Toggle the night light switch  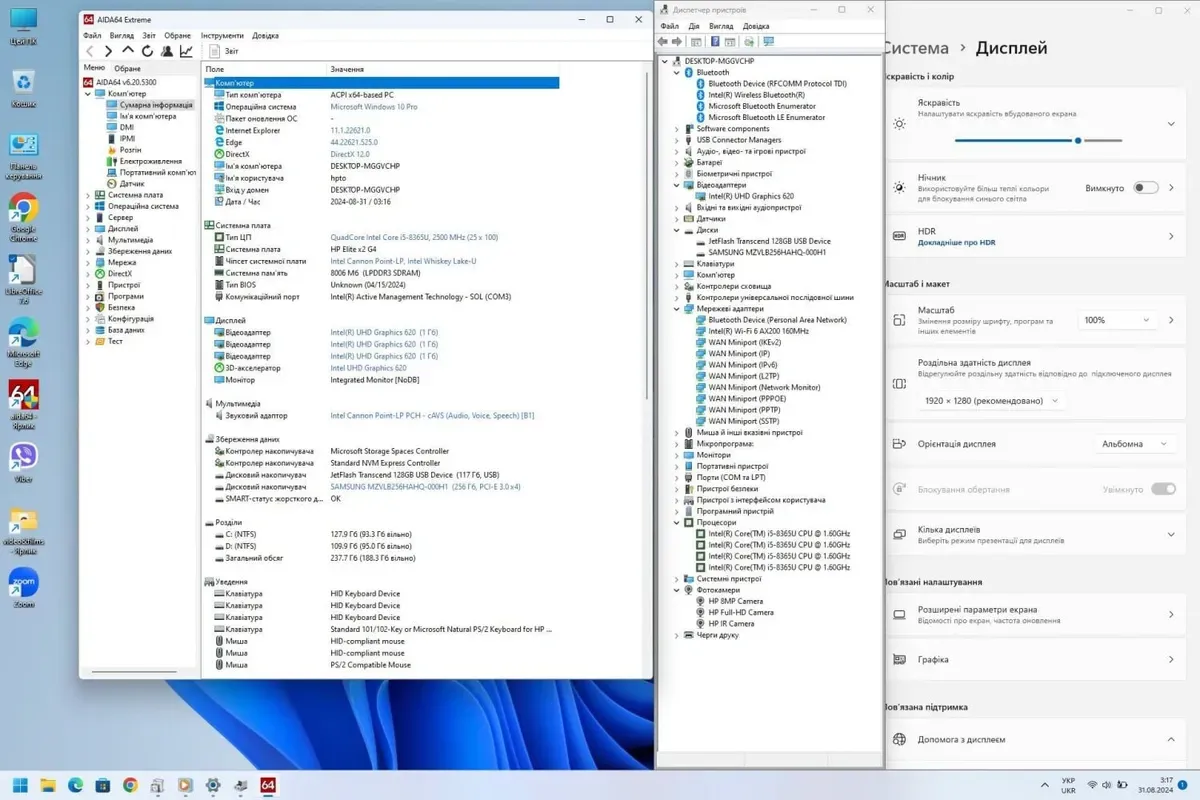(x=1146, y=188)
